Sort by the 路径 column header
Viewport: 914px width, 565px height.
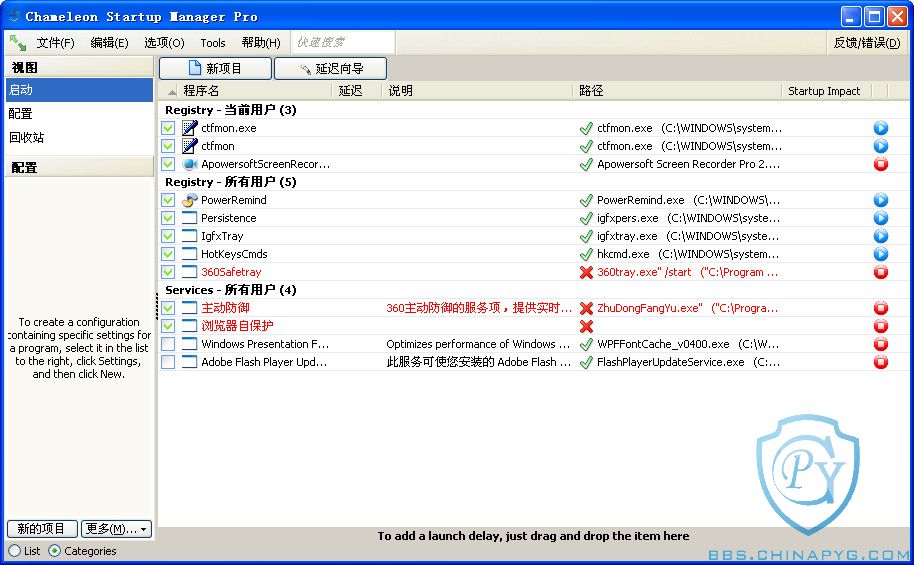coord(591,91)
